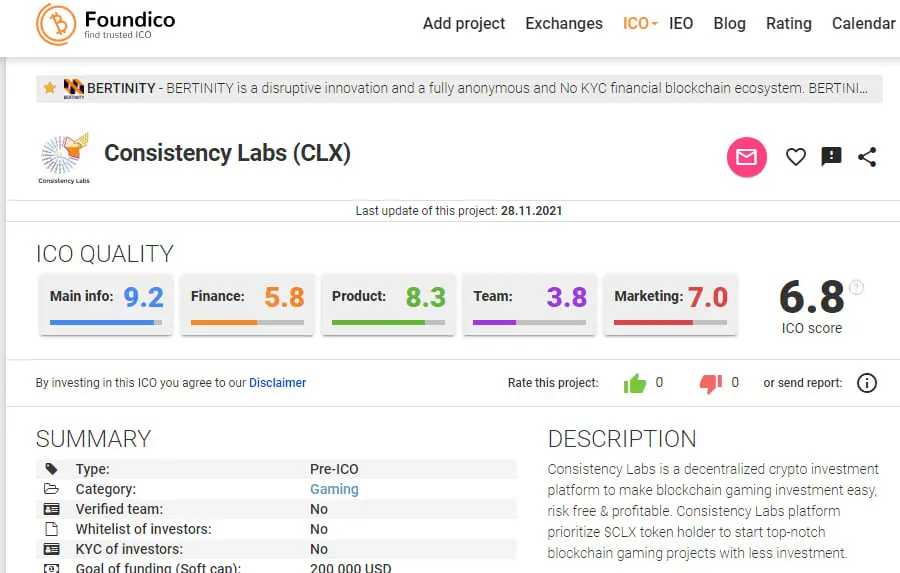Open the Calendar page

pyautogui.click(x=863, y=24)
